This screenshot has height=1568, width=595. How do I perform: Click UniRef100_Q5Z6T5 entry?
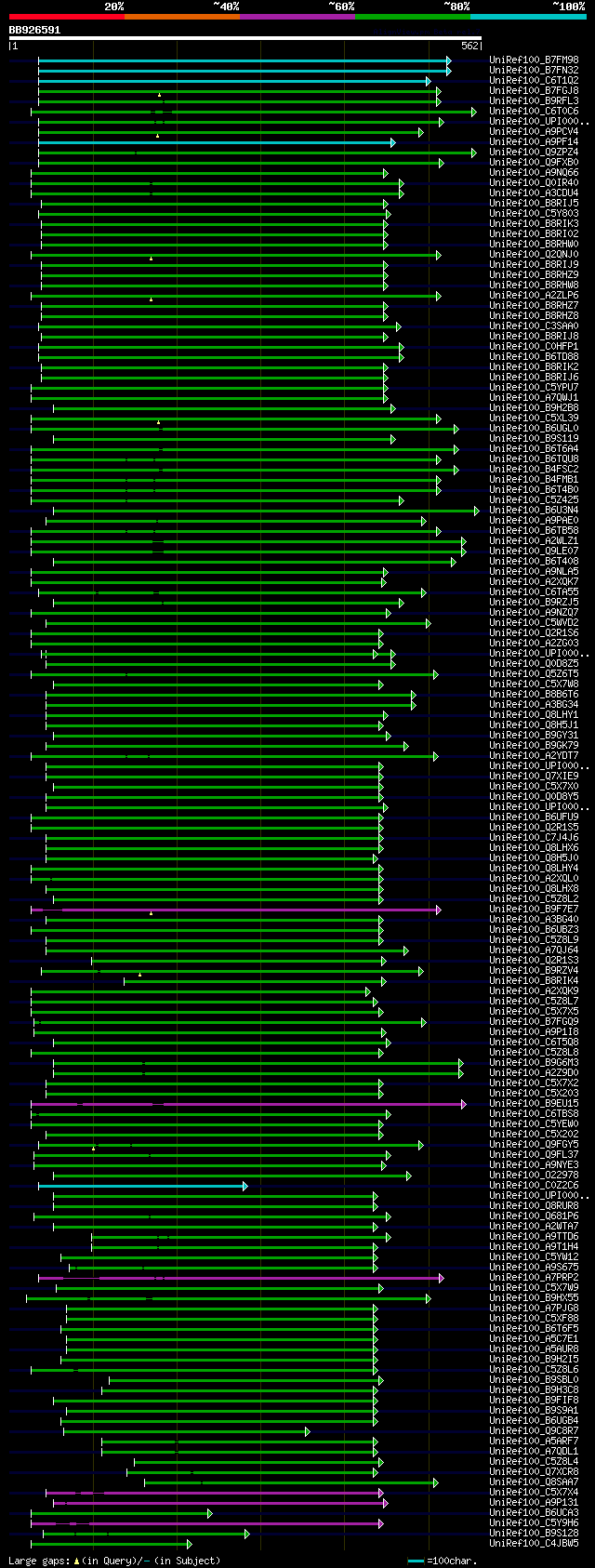(534, 674)
